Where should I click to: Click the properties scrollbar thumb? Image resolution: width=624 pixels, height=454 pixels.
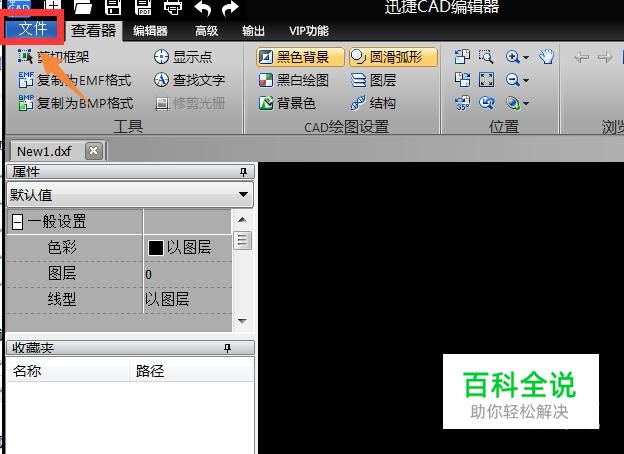242,240
